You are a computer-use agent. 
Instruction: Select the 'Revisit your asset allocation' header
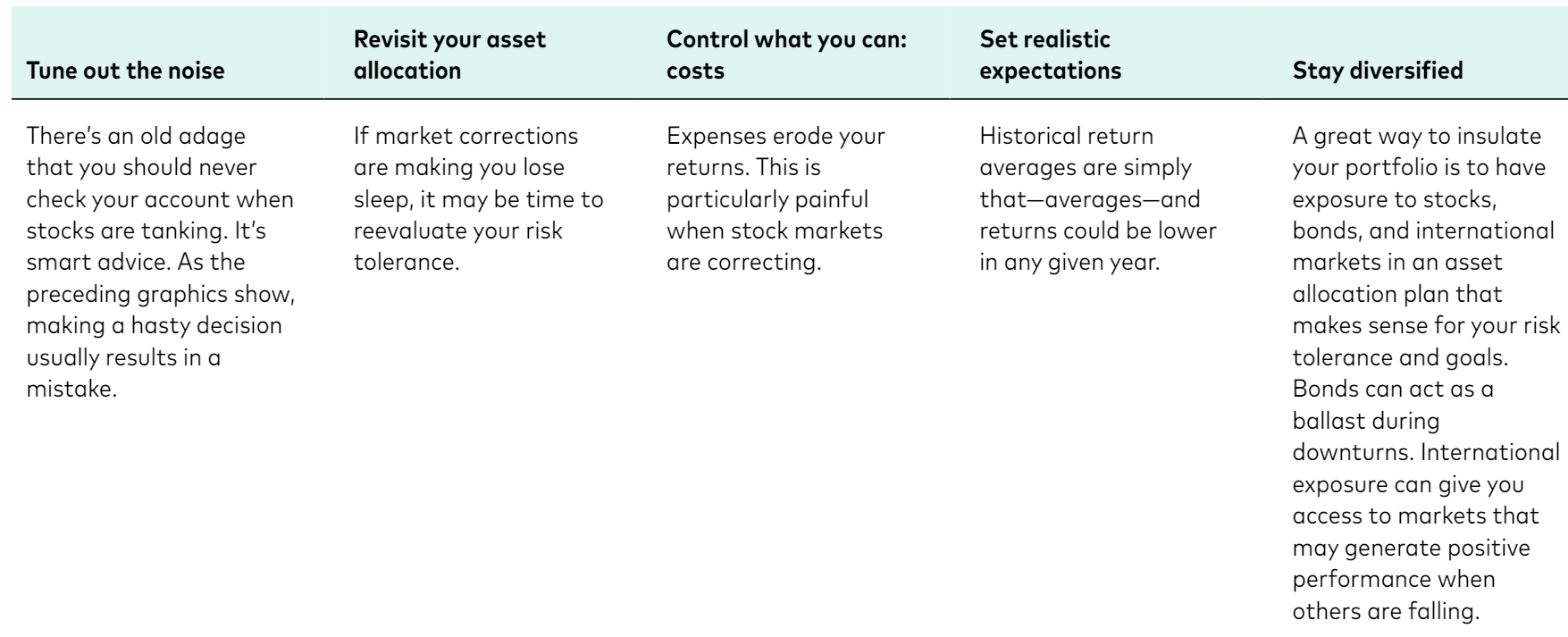point(449,55)
